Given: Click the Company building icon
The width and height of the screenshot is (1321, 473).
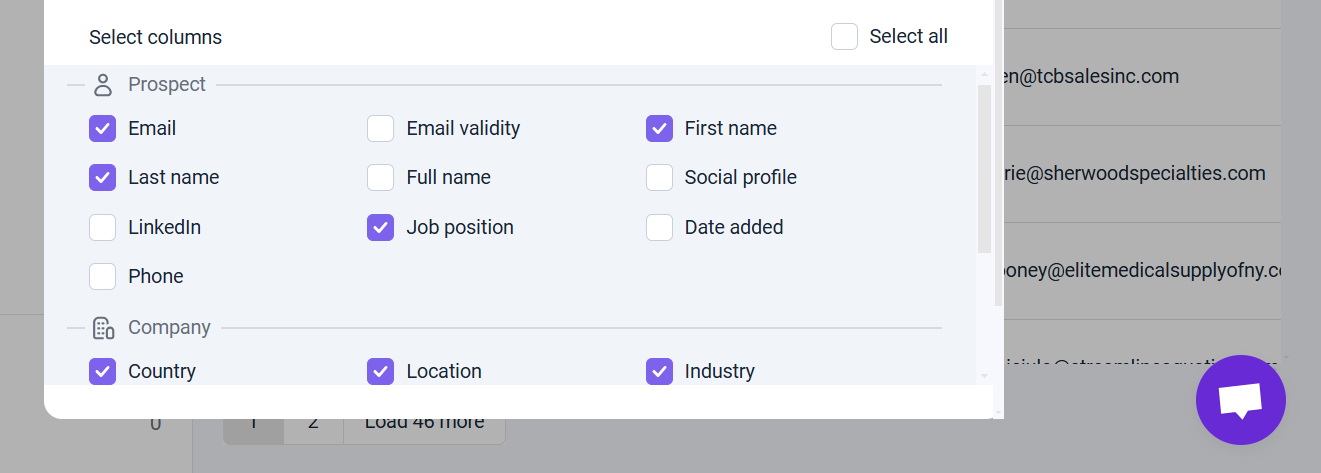Looking at the screenshot, I should (x=103, y=328).
